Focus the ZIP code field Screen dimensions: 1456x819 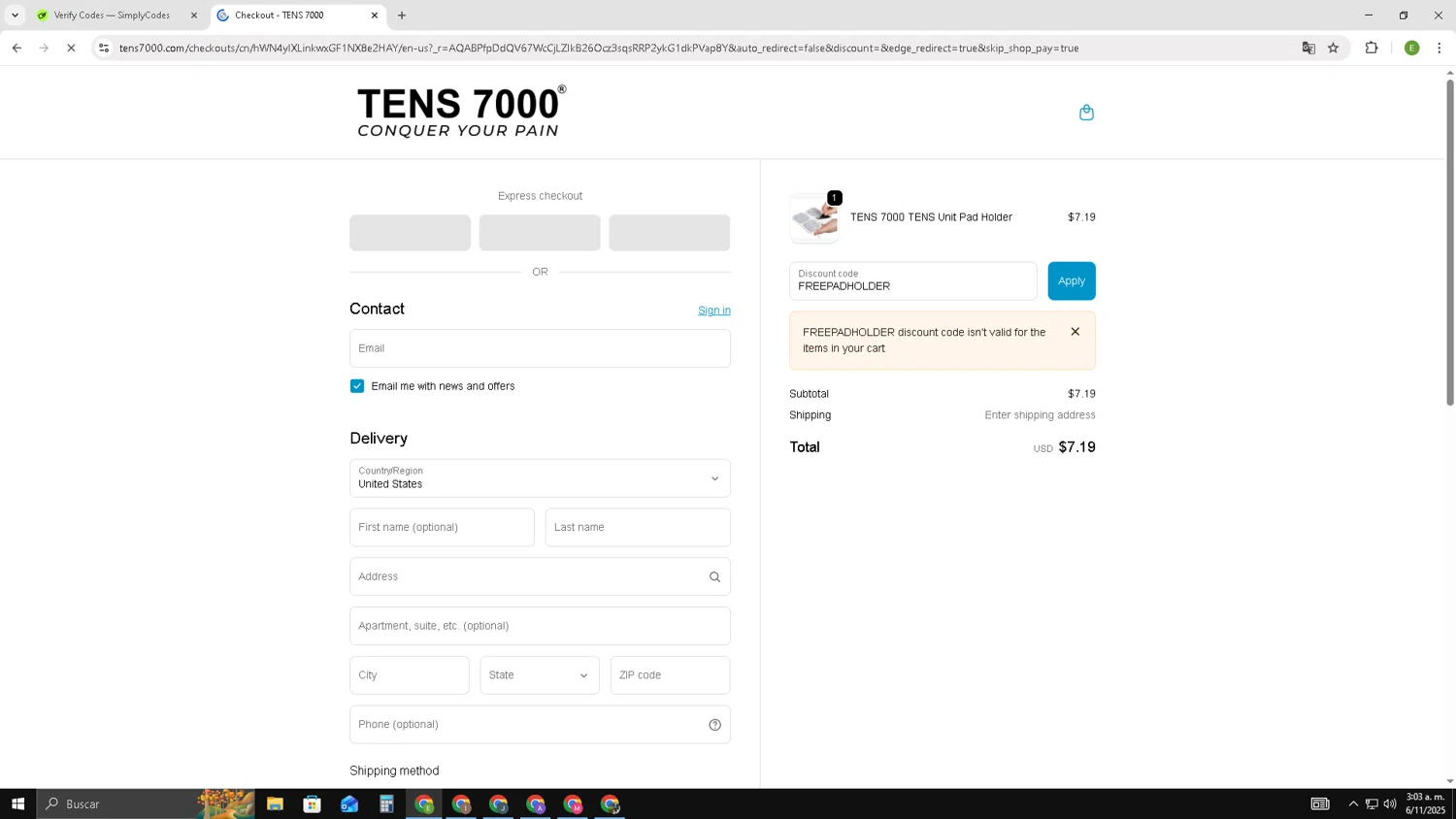[670, 675]
